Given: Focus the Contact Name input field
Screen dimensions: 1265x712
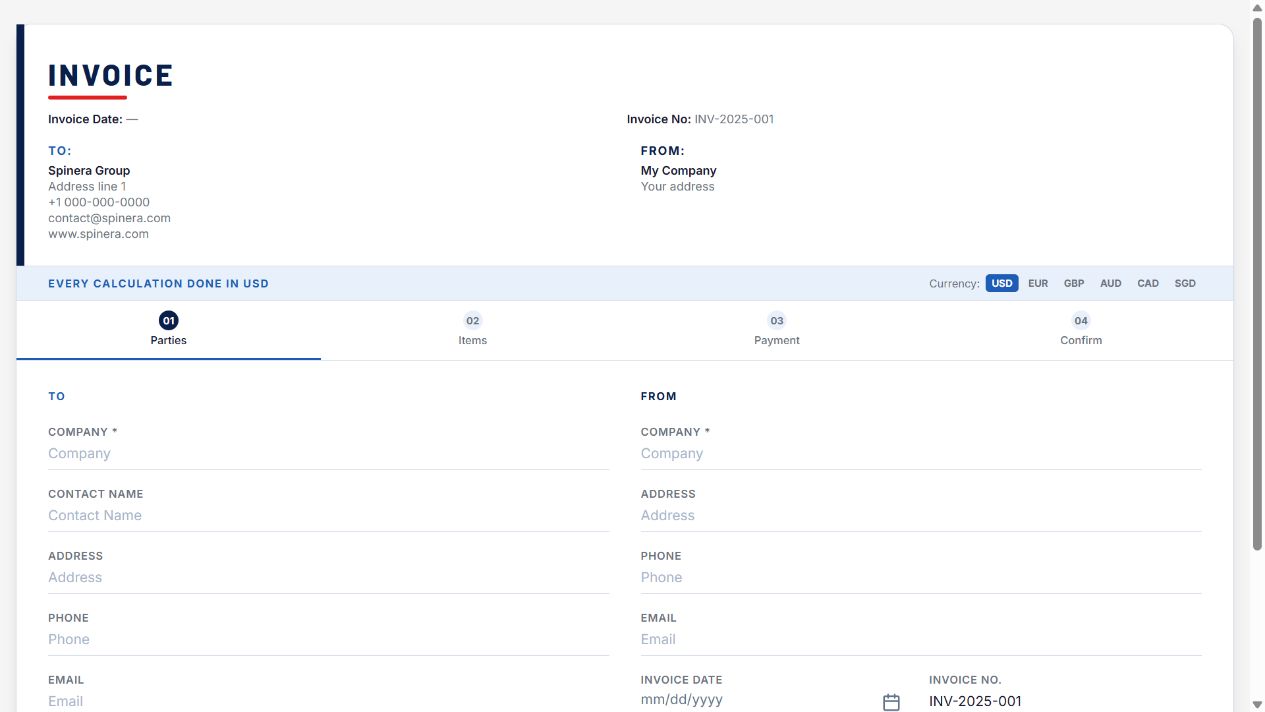Looking at the screenshot, I should [328, 516].
